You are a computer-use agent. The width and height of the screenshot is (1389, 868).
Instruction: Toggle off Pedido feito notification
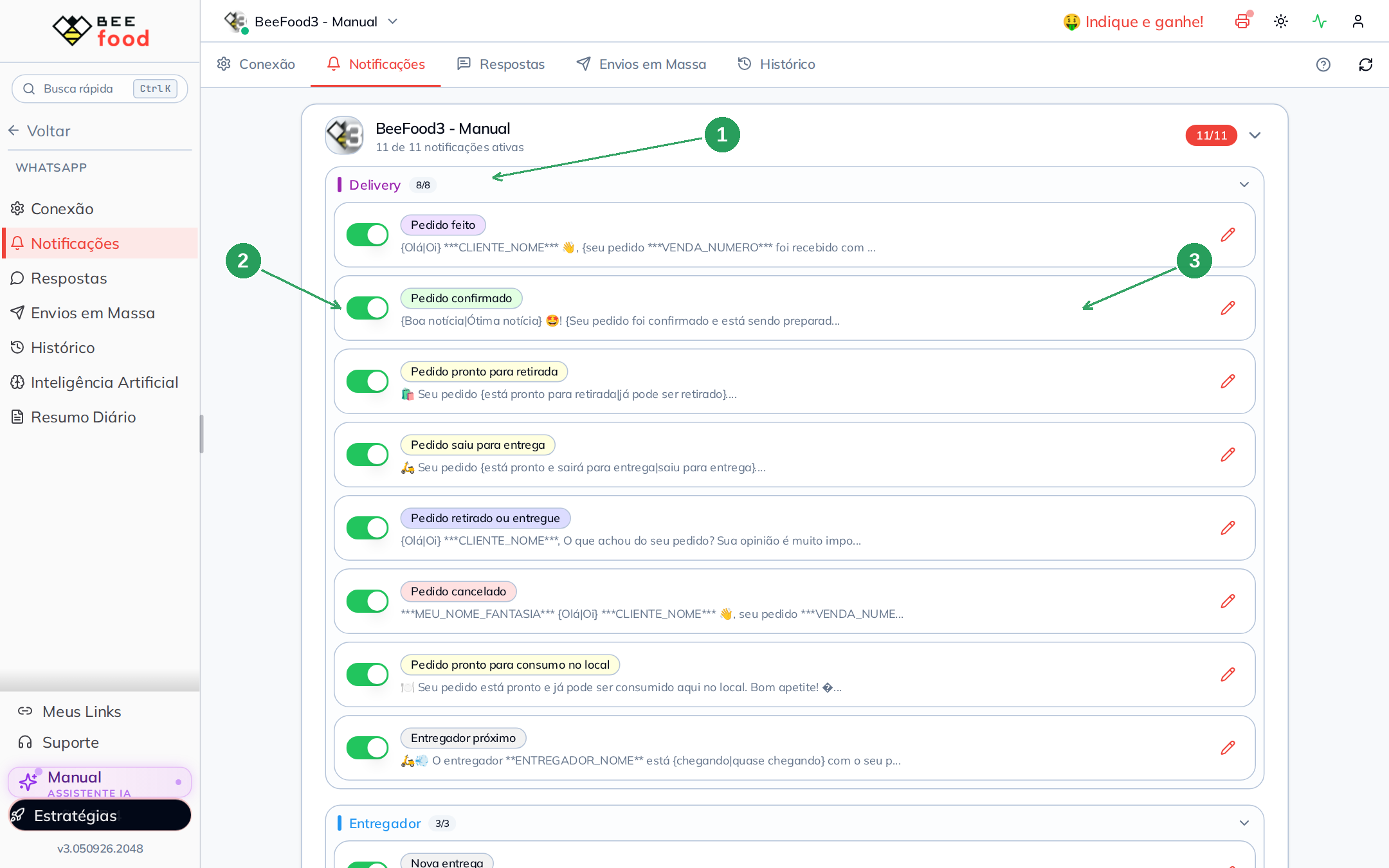click(367, 235)
